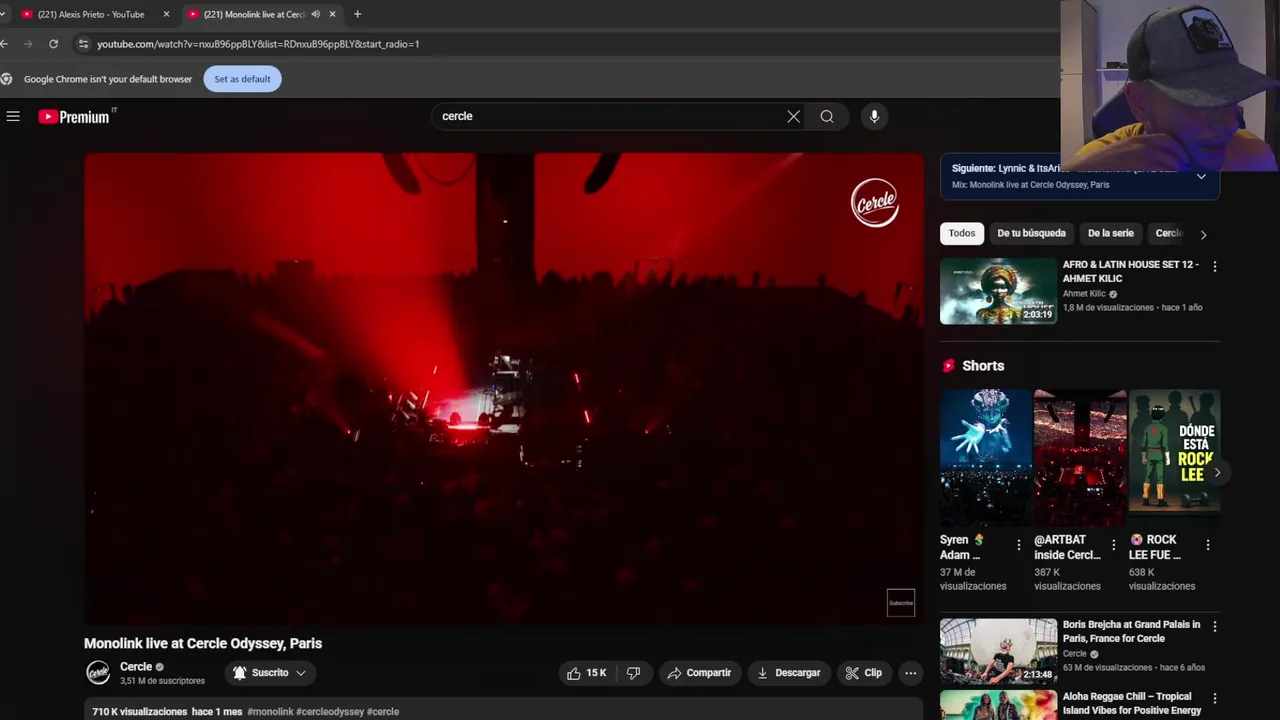Screen dimensions: 1280x720
Task: Go to YouTube Premium home logo
Action: tap(76, 116)
